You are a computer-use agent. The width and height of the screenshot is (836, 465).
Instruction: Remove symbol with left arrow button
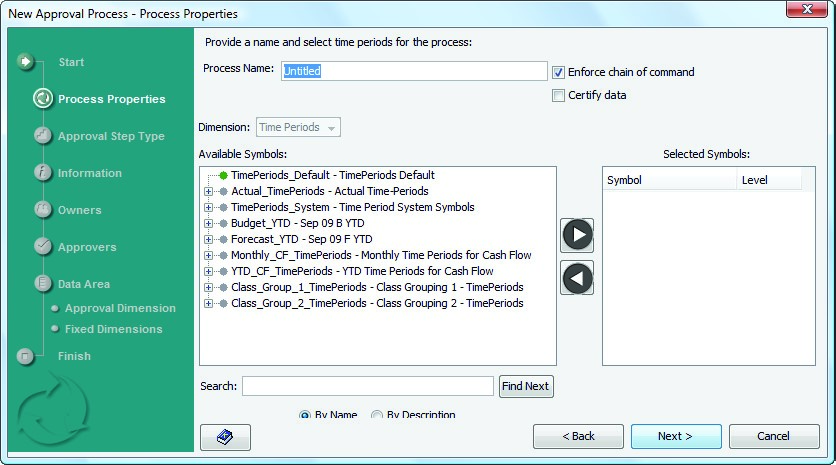point(577,278)
